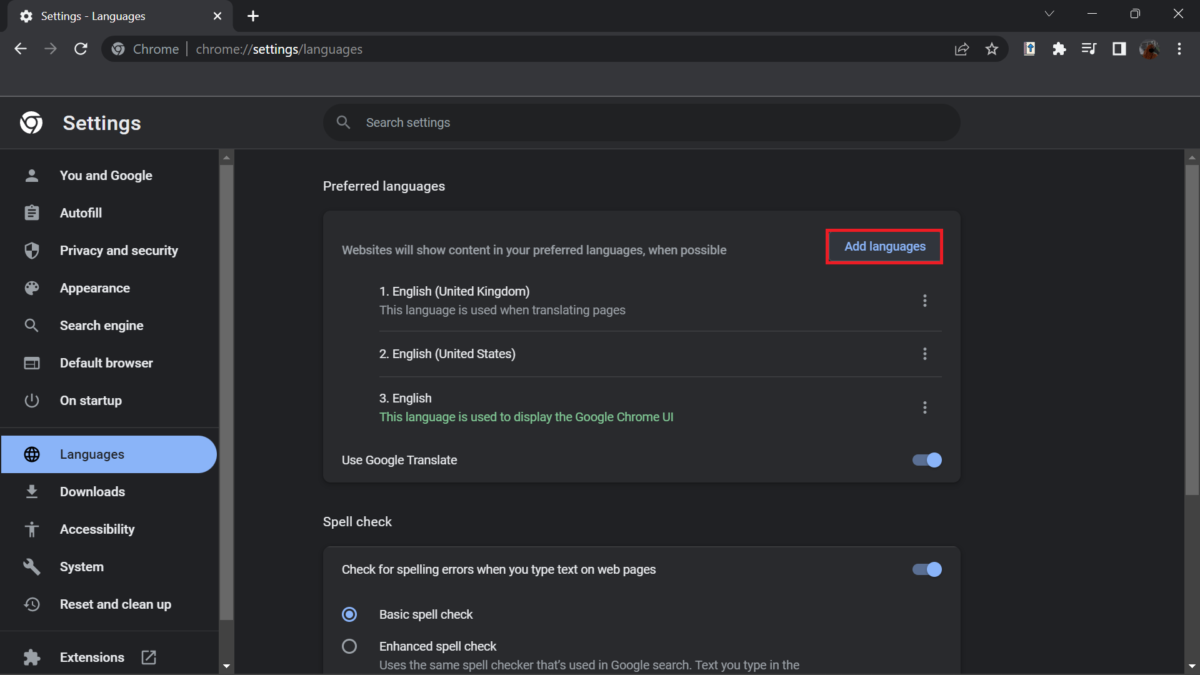Click the browser reload page icon
Screen dimensions: 1200x675
coord(81,49)
